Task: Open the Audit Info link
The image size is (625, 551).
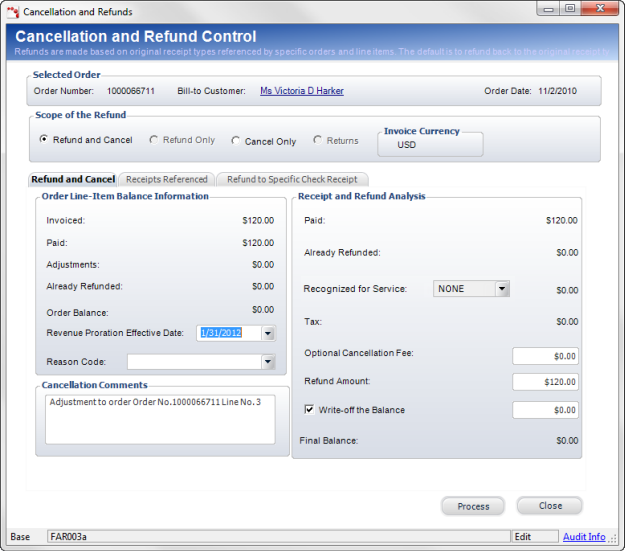Action: click(584, 537)
